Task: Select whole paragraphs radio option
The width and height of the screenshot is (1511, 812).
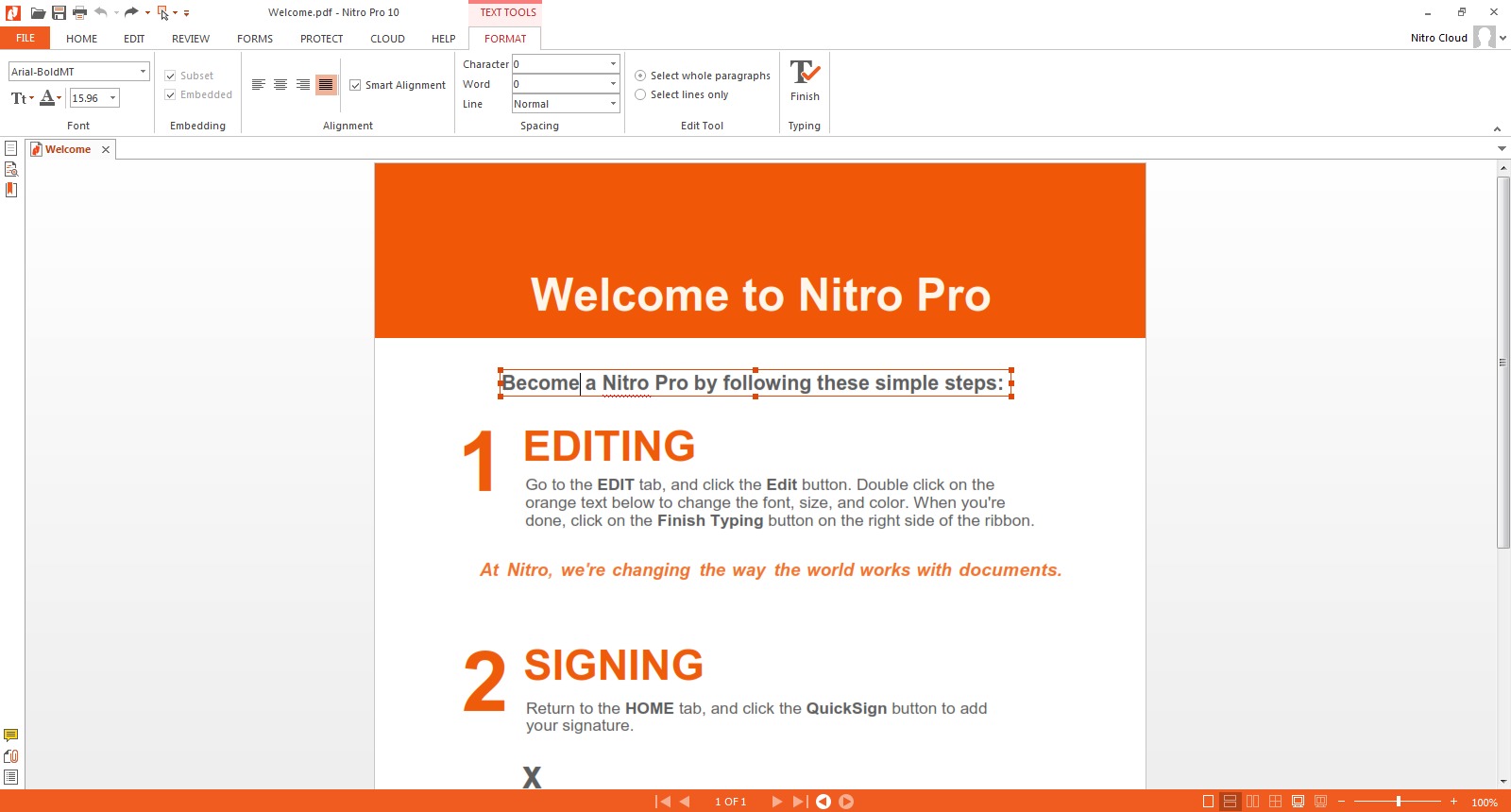Action: click(640, 76)
